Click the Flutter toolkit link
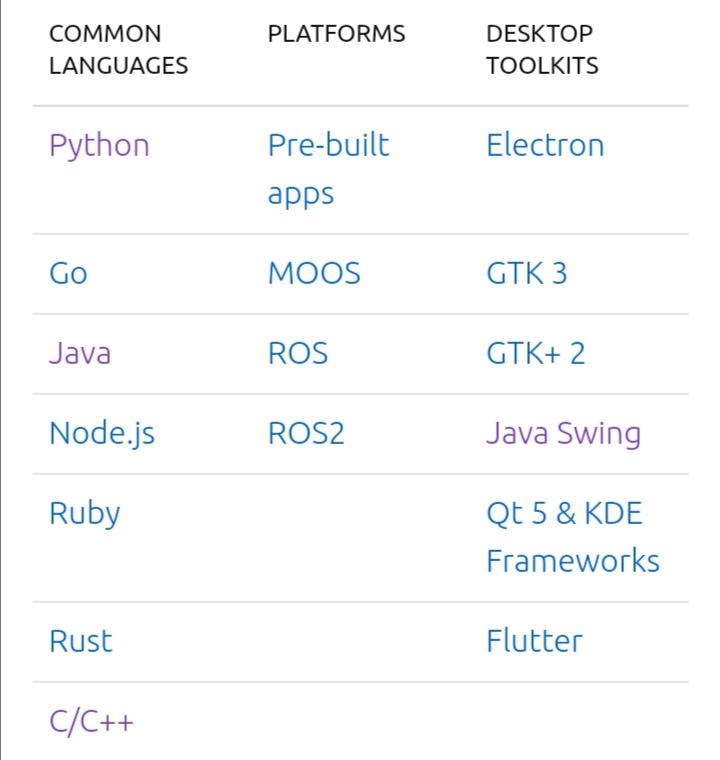Screen dimensions: 720x760 (534, 641)
